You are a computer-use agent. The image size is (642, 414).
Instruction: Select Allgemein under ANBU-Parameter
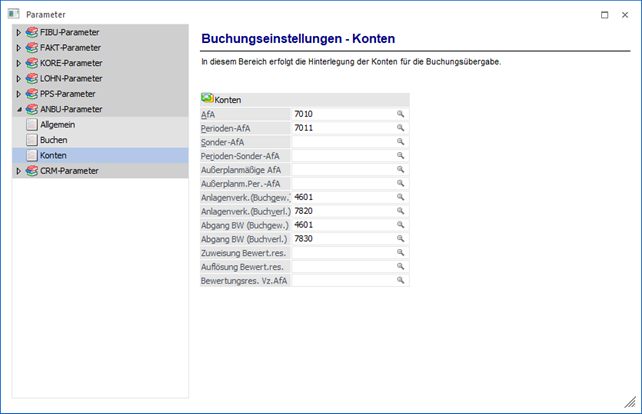58,125
